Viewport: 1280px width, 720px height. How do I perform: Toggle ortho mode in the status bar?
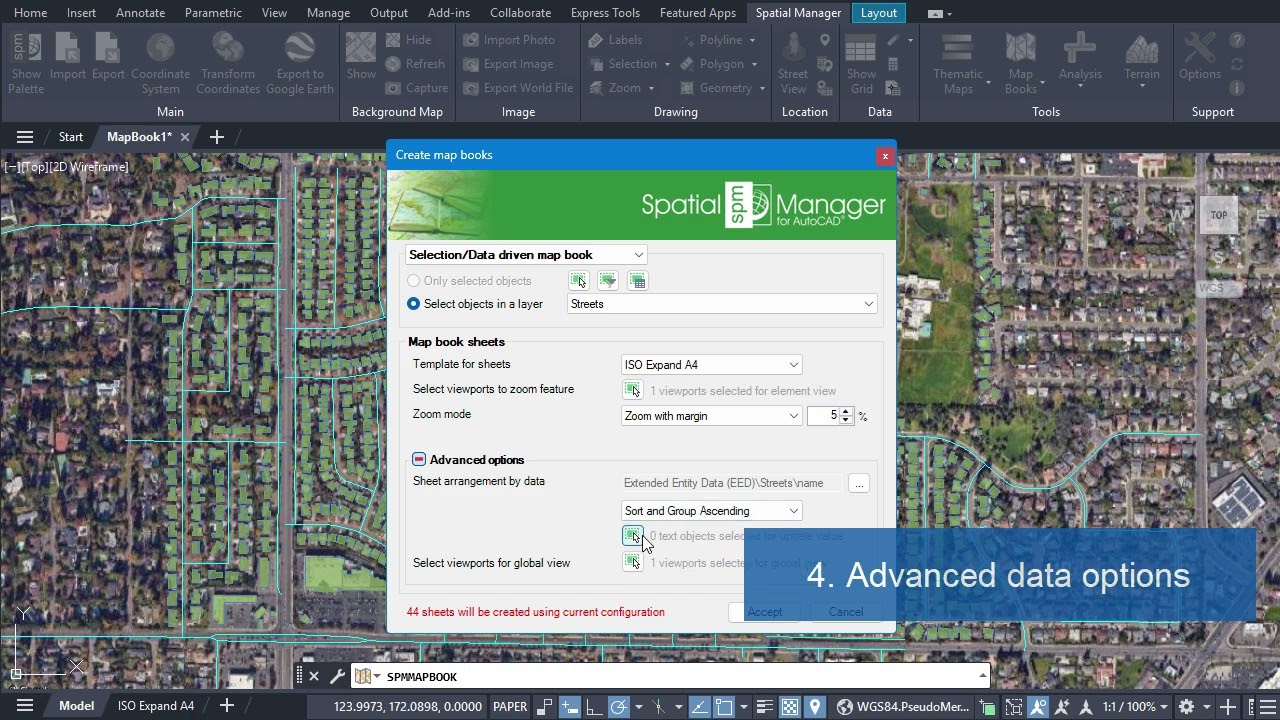click(593, 707)
